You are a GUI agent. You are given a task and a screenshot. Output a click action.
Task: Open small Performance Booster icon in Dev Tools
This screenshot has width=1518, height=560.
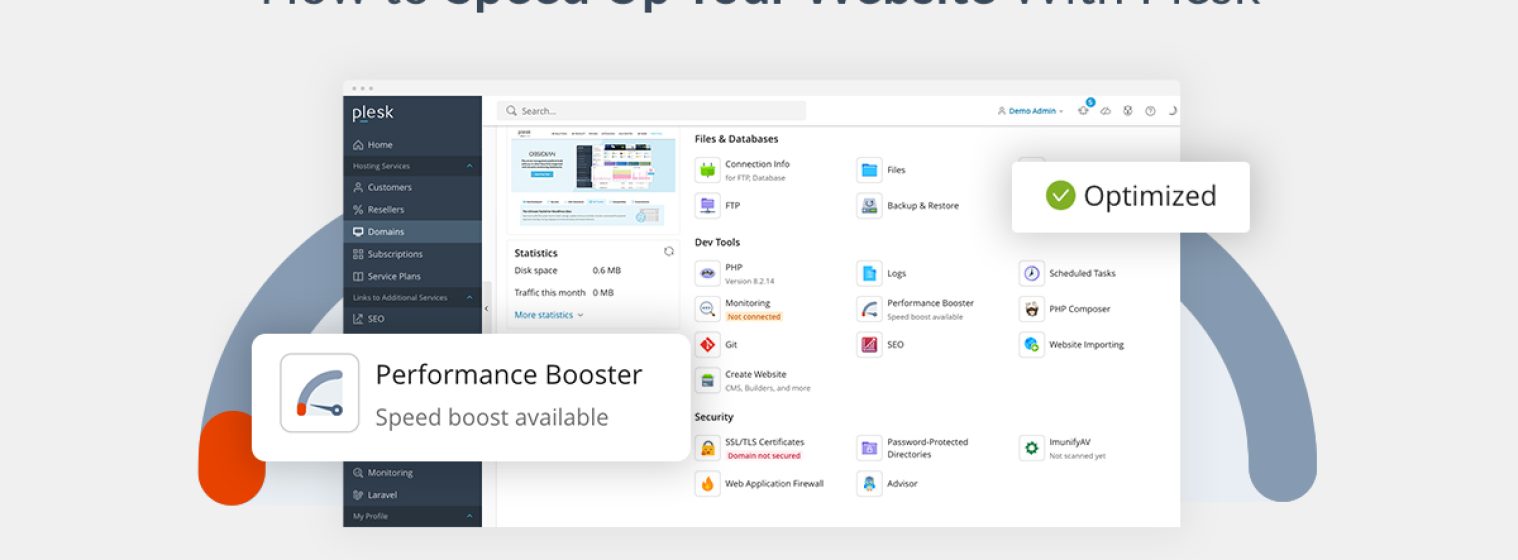[869, 309]
